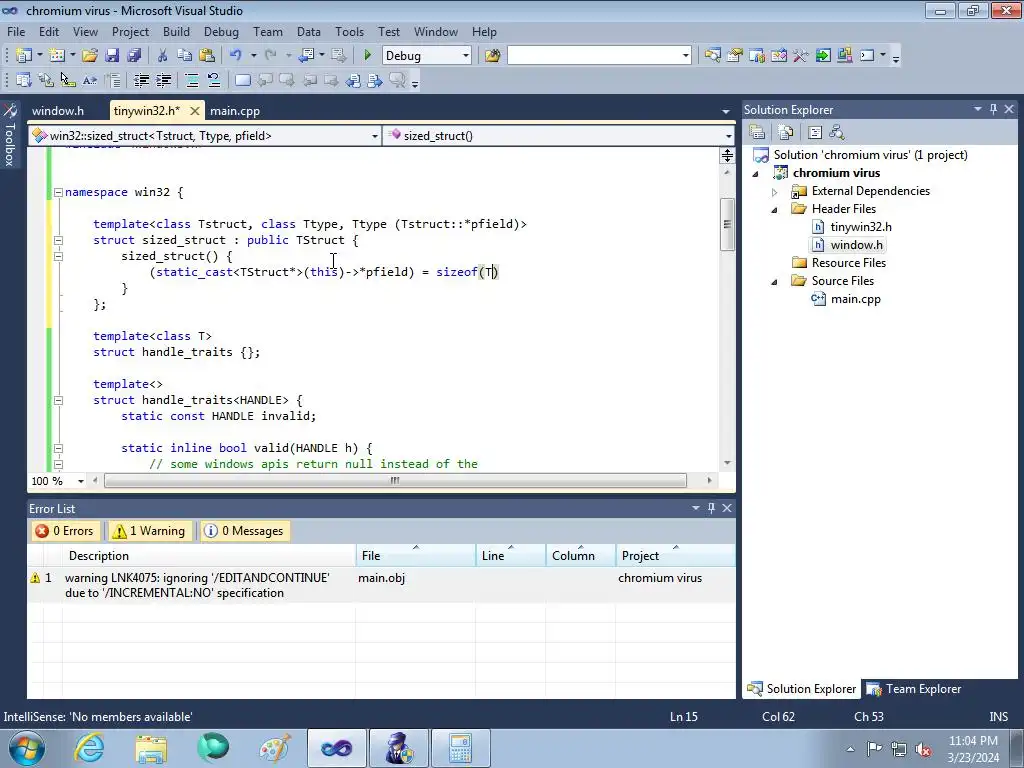Undo last edit with Undo icon
The image size is (1024, 768).
236,56
